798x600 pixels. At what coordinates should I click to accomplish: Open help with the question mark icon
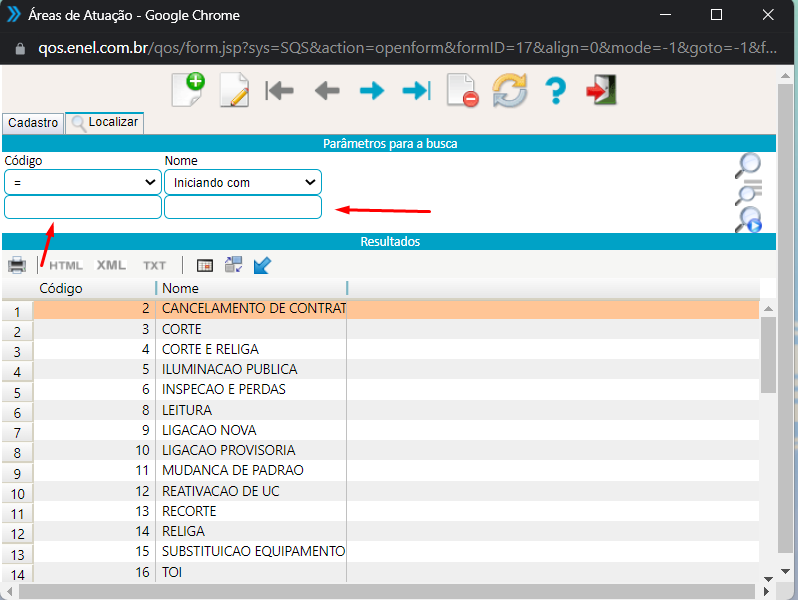coord(555,91)
